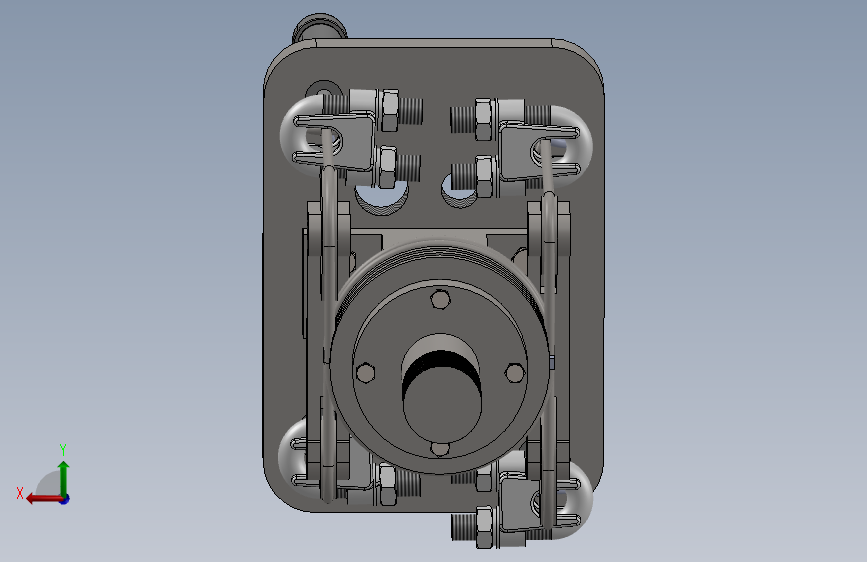This screenshot has width=867, height=562.
Task: Select the small round hole in plate's top-left corner
Action: coord(322,90)
